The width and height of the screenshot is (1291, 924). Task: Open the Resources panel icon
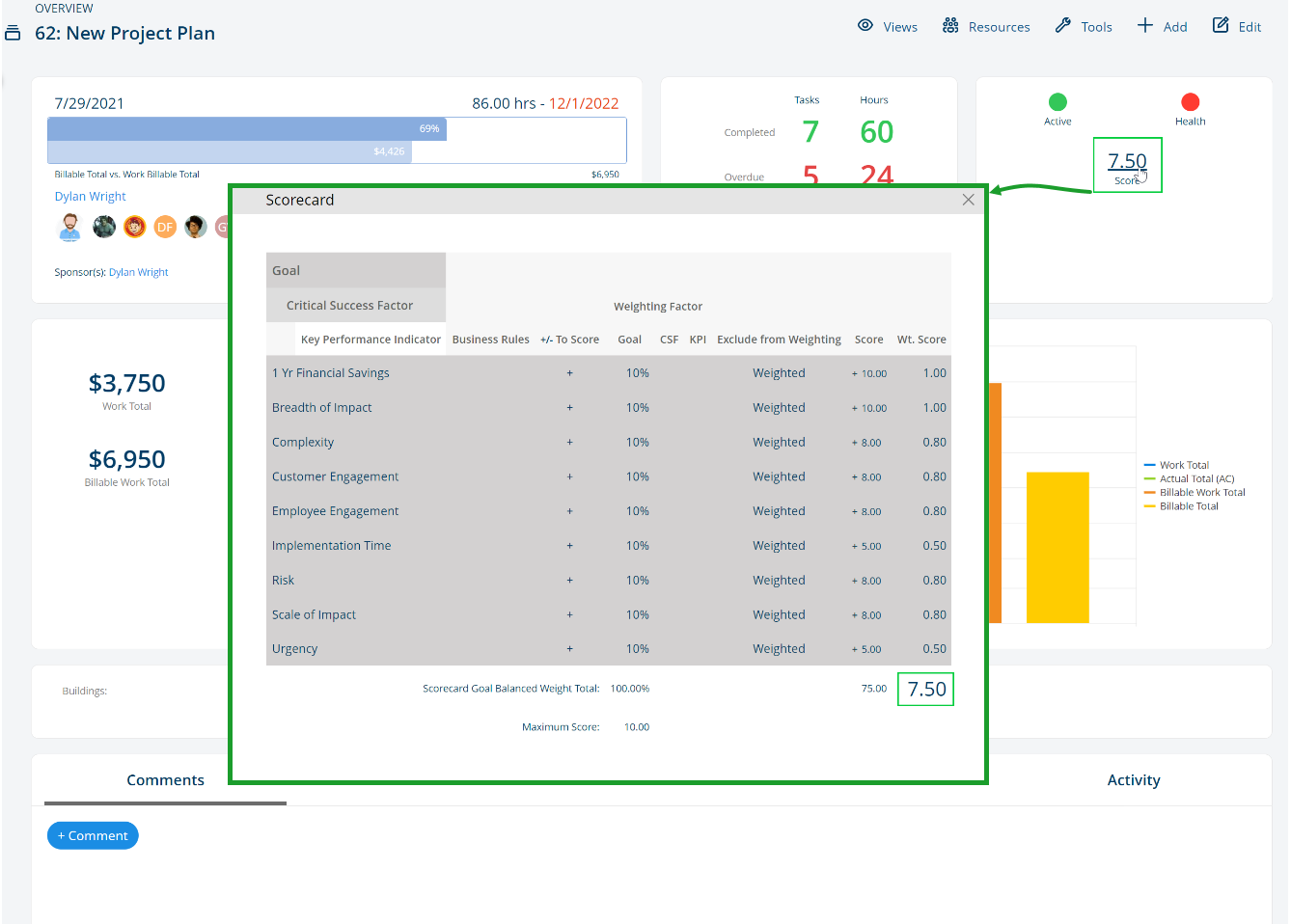(x=948, y=26)
